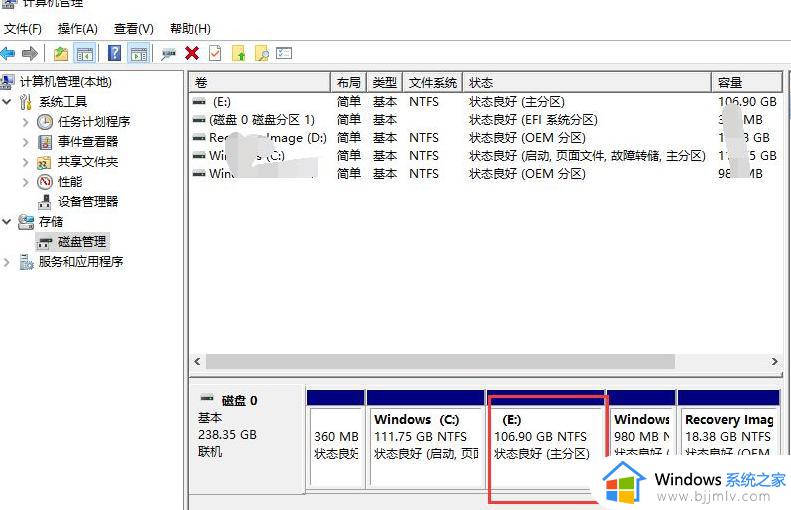Select 性能 in the tree
The width and height of the screenshot is (791, 510).
point(70,182)
